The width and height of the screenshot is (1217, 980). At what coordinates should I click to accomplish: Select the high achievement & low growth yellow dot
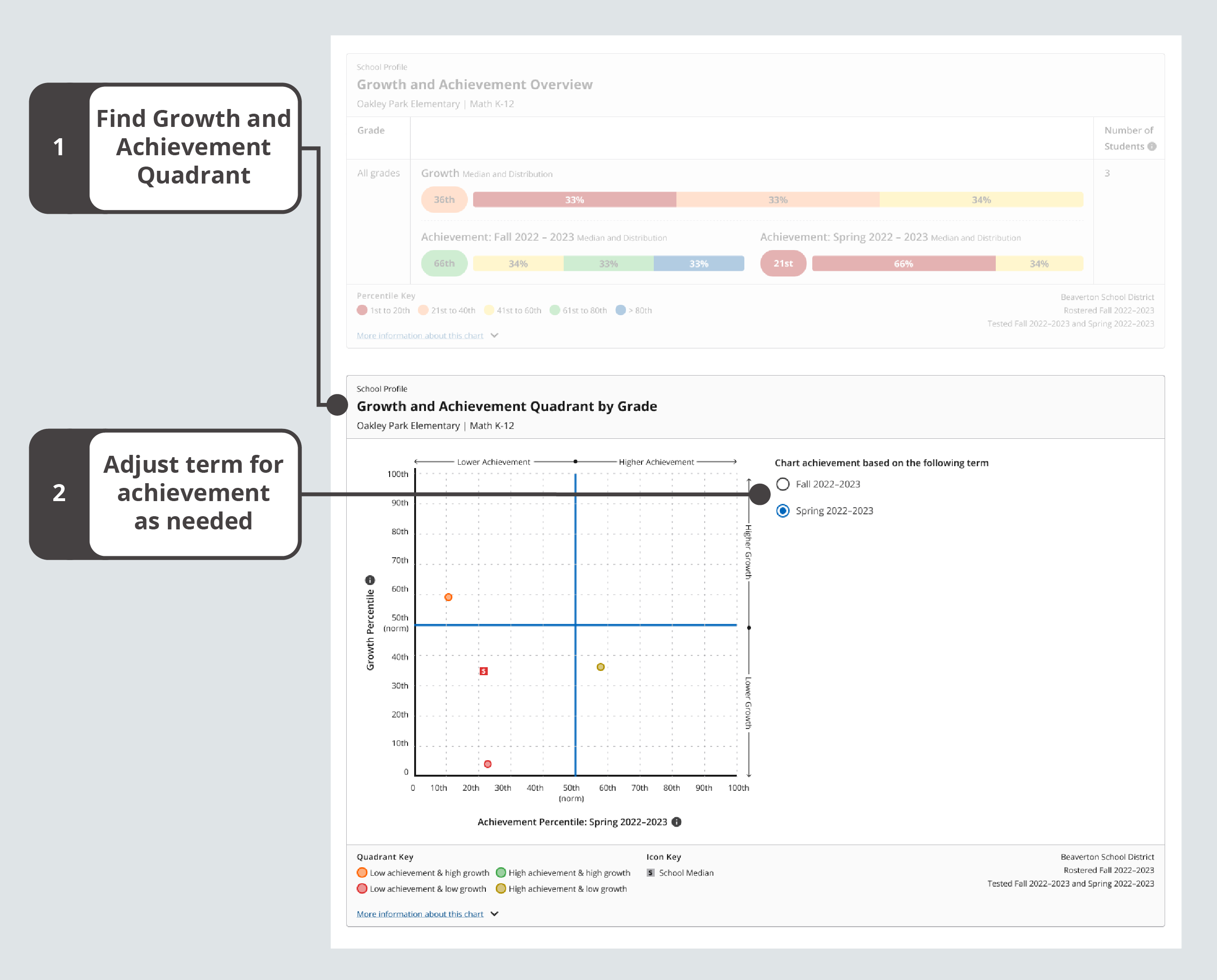[600, 667]
